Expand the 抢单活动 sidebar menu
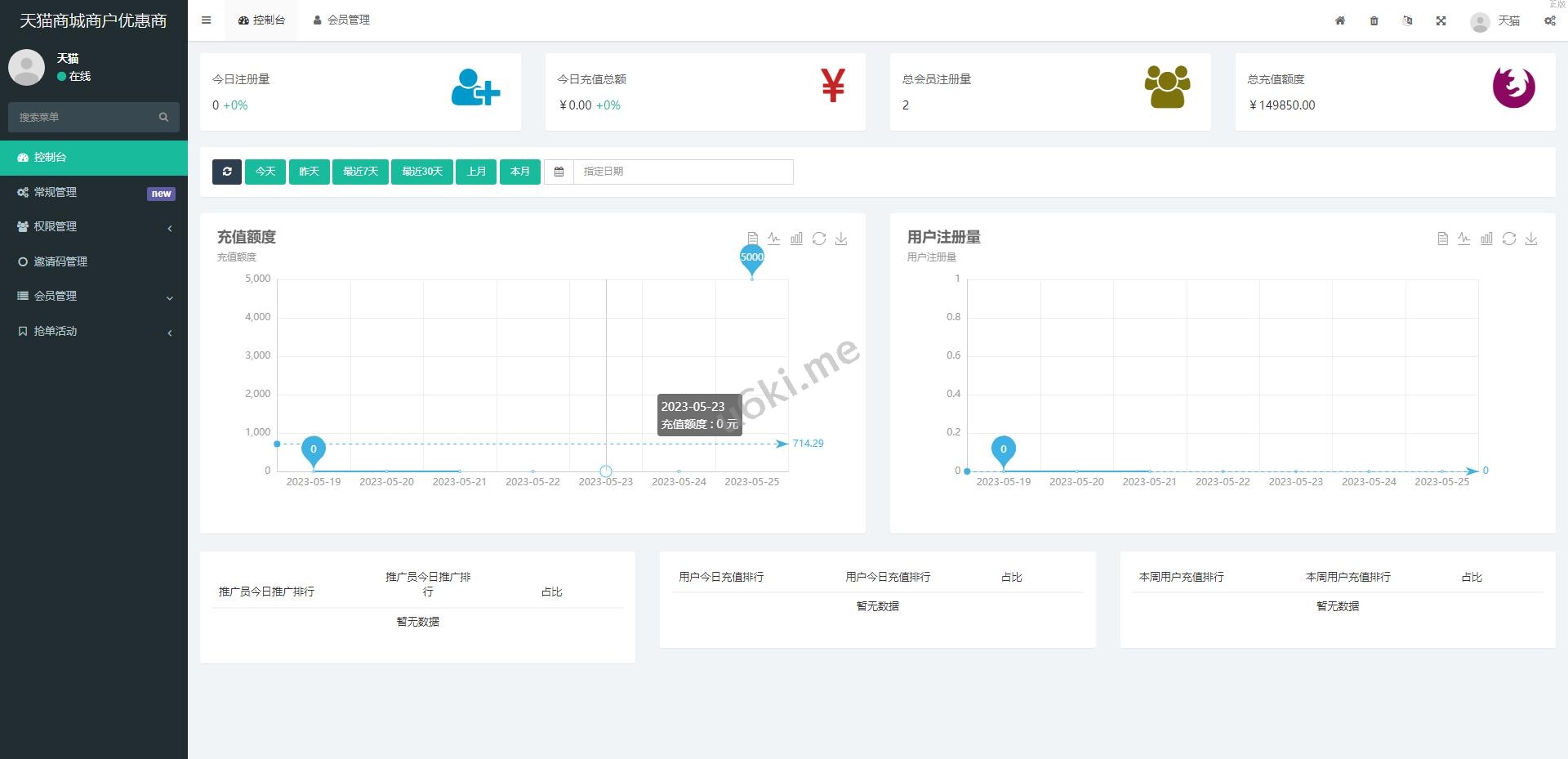Image resolution: width=1568 pixels, height=759 pixels. [94, 332]
